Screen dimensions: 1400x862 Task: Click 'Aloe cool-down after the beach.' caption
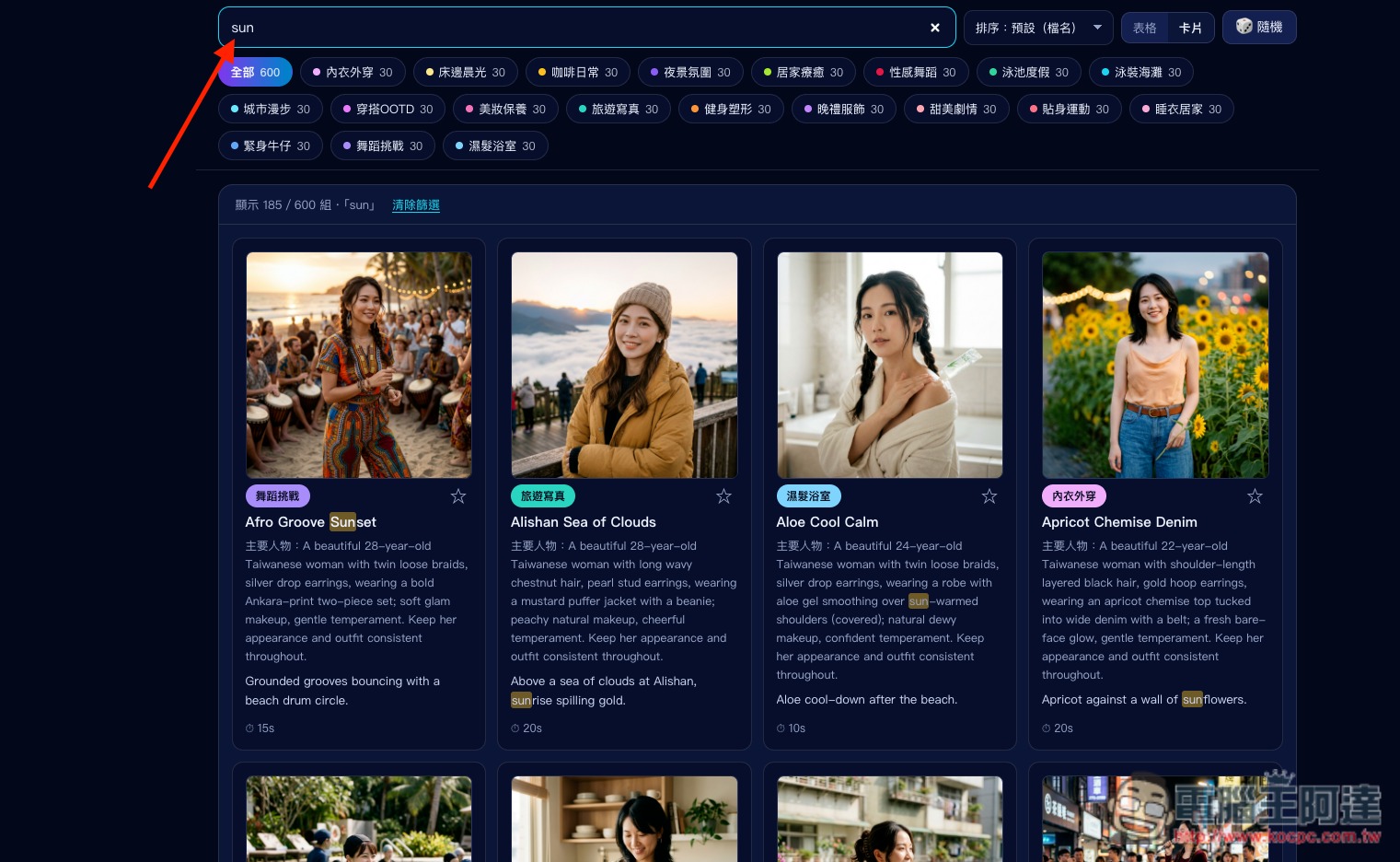(x=867, y=700)
